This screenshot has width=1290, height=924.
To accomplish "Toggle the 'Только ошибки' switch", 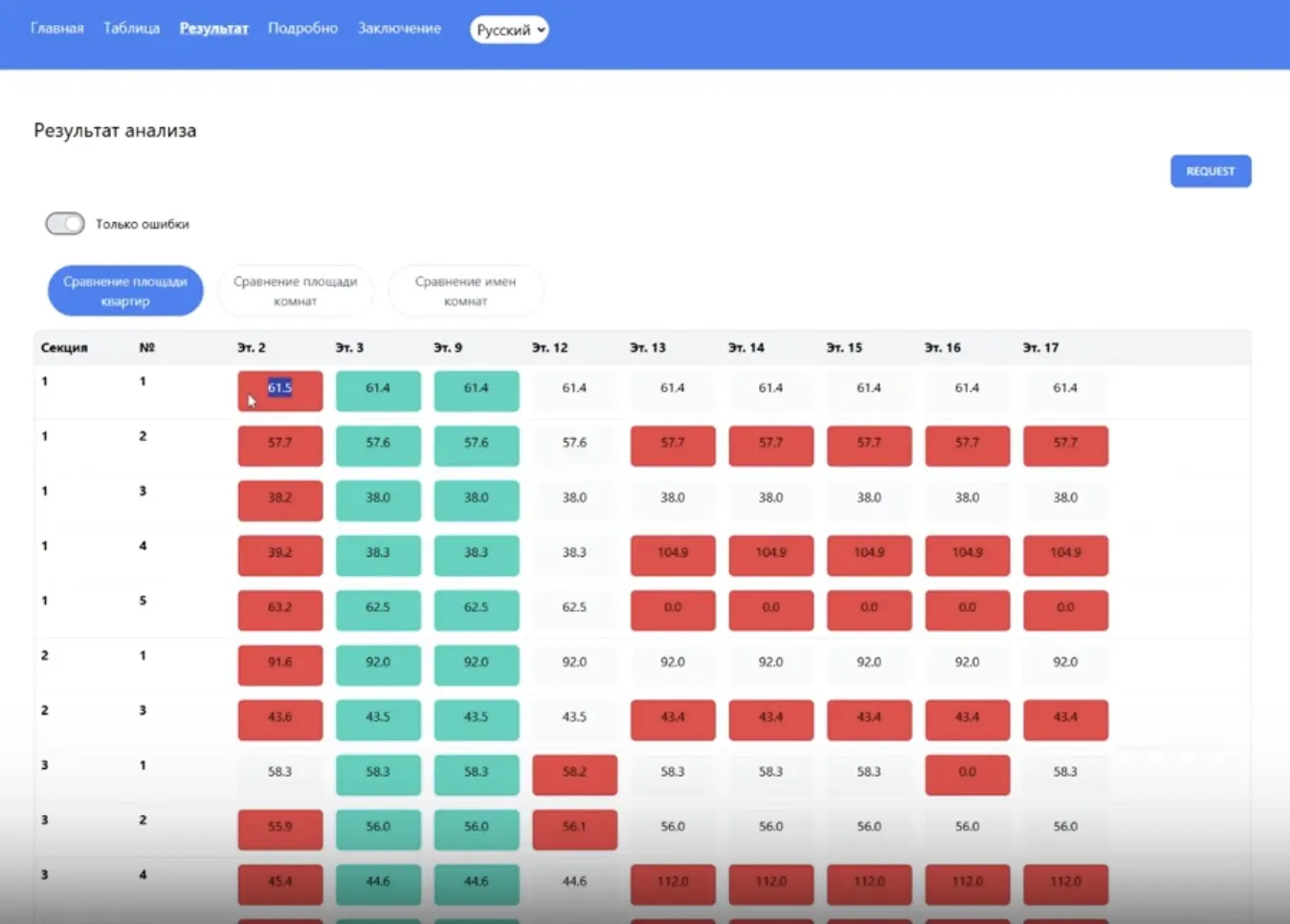I will (65, 224).
